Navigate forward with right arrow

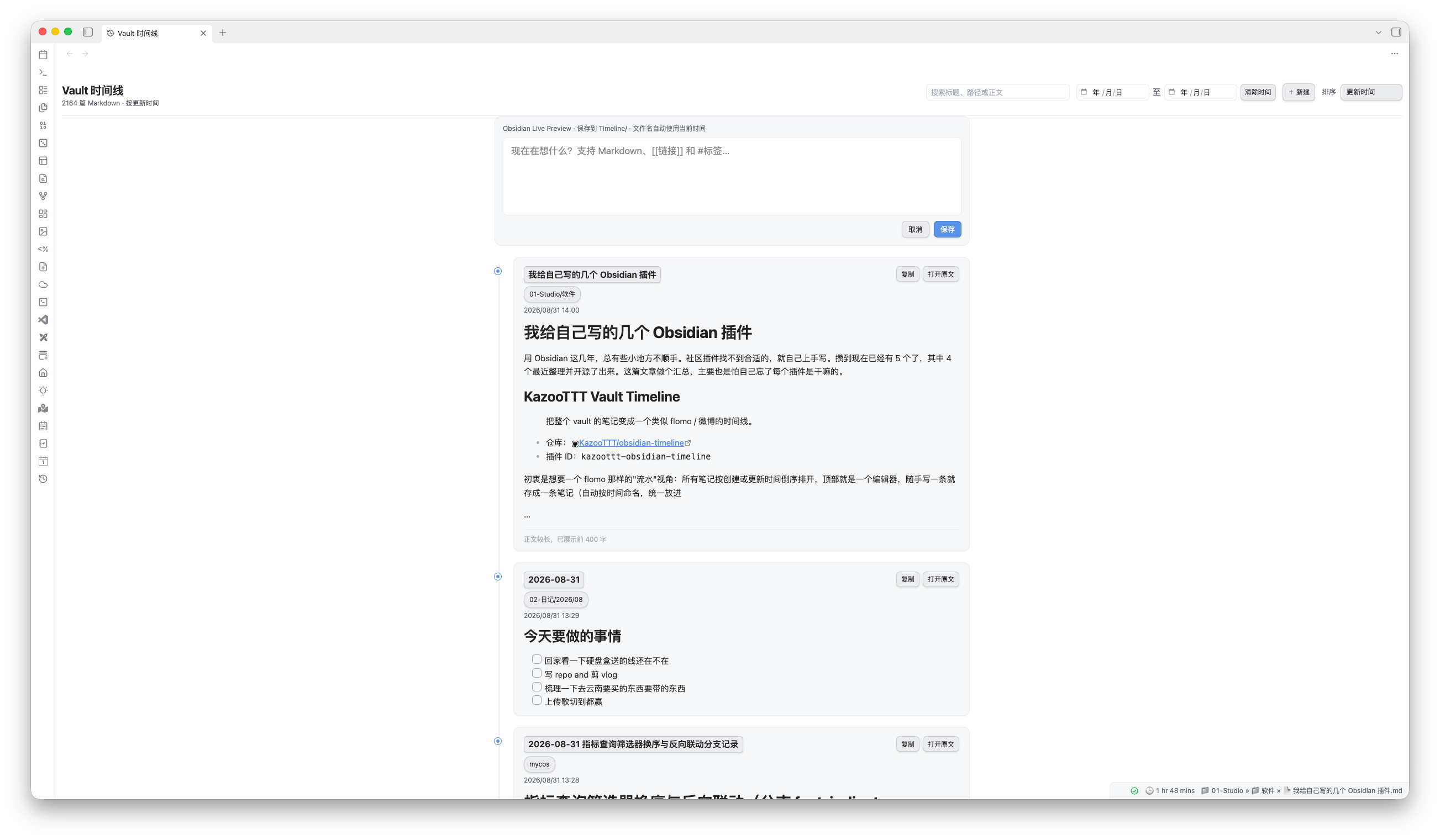[85, 54]
